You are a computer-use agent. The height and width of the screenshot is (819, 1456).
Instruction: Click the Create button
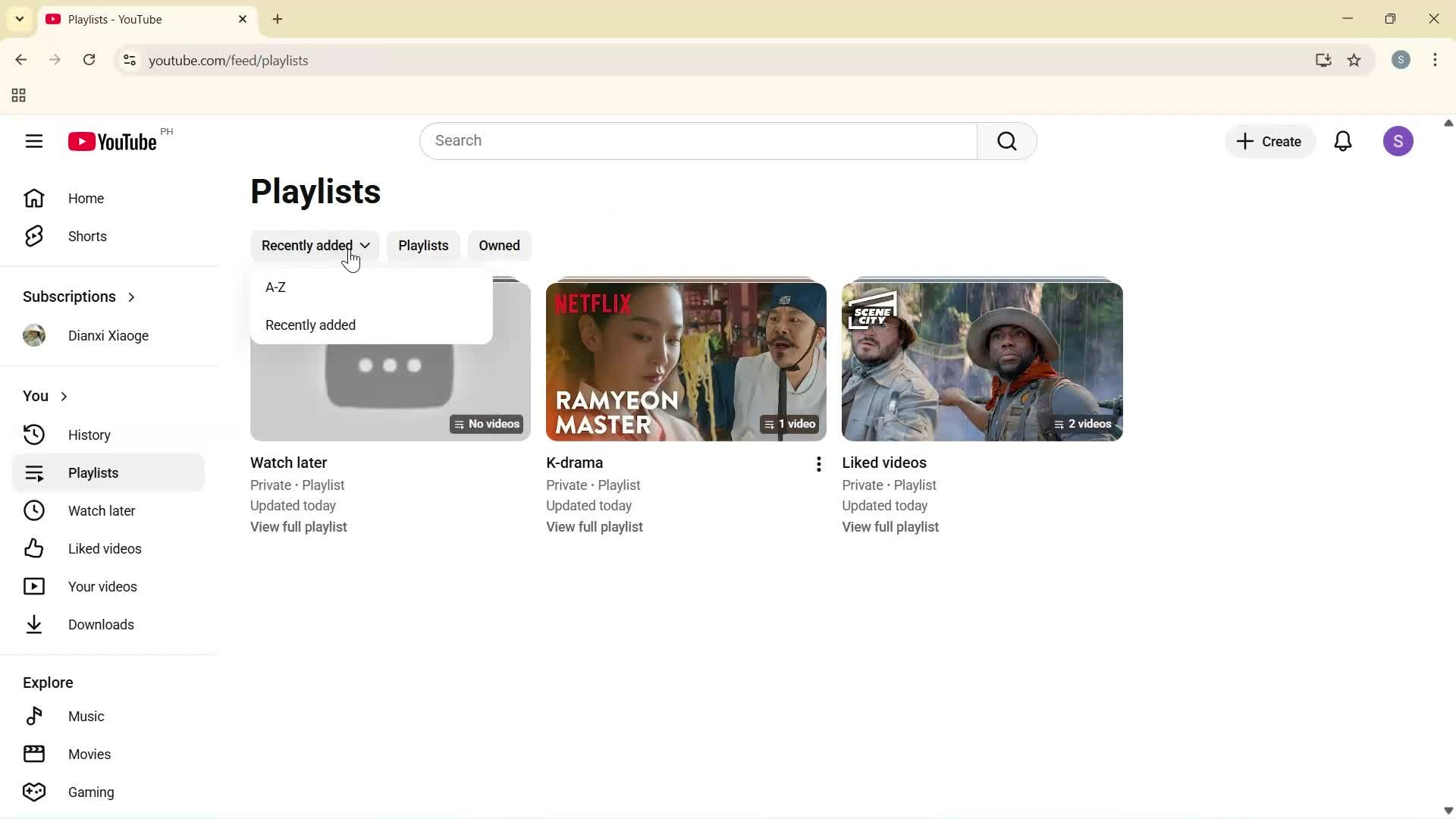click(x=1269, y=141)
